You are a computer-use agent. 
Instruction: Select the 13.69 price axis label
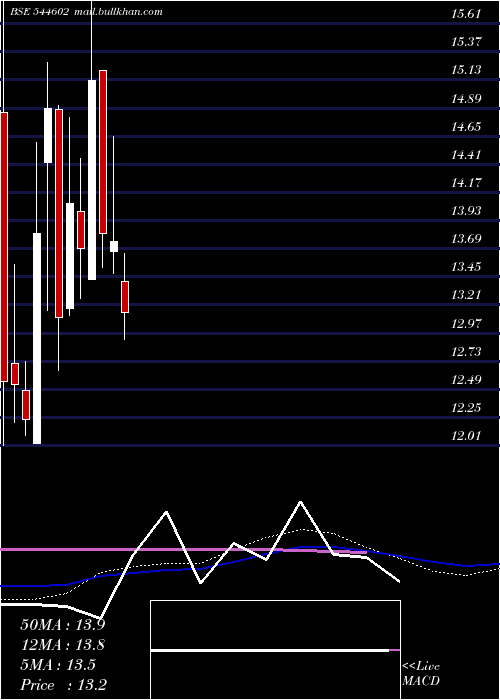click(466, 239)
